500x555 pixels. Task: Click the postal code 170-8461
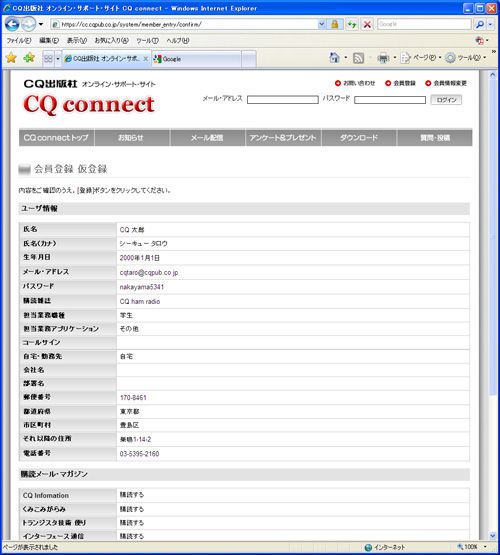pos(133,398)
